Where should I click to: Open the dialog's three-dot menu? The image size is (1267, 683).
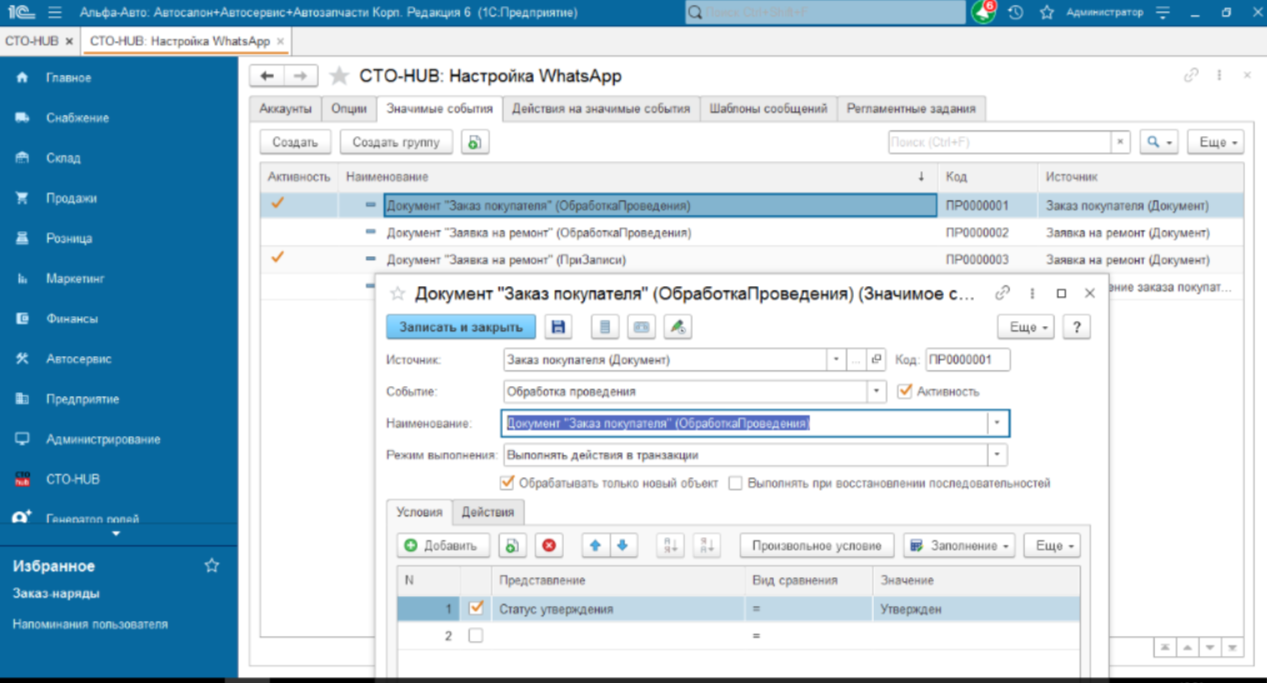(1032, 293)
